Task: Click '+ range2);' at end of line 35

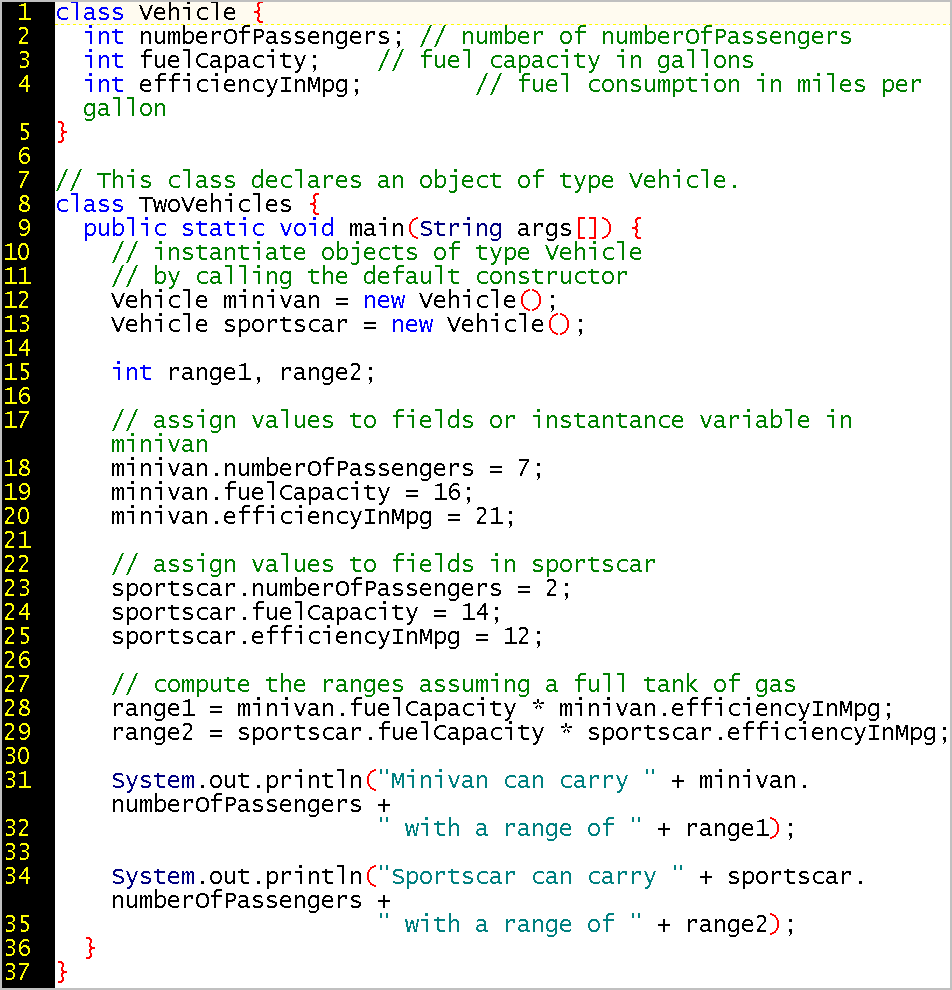Action: point(726,924)
